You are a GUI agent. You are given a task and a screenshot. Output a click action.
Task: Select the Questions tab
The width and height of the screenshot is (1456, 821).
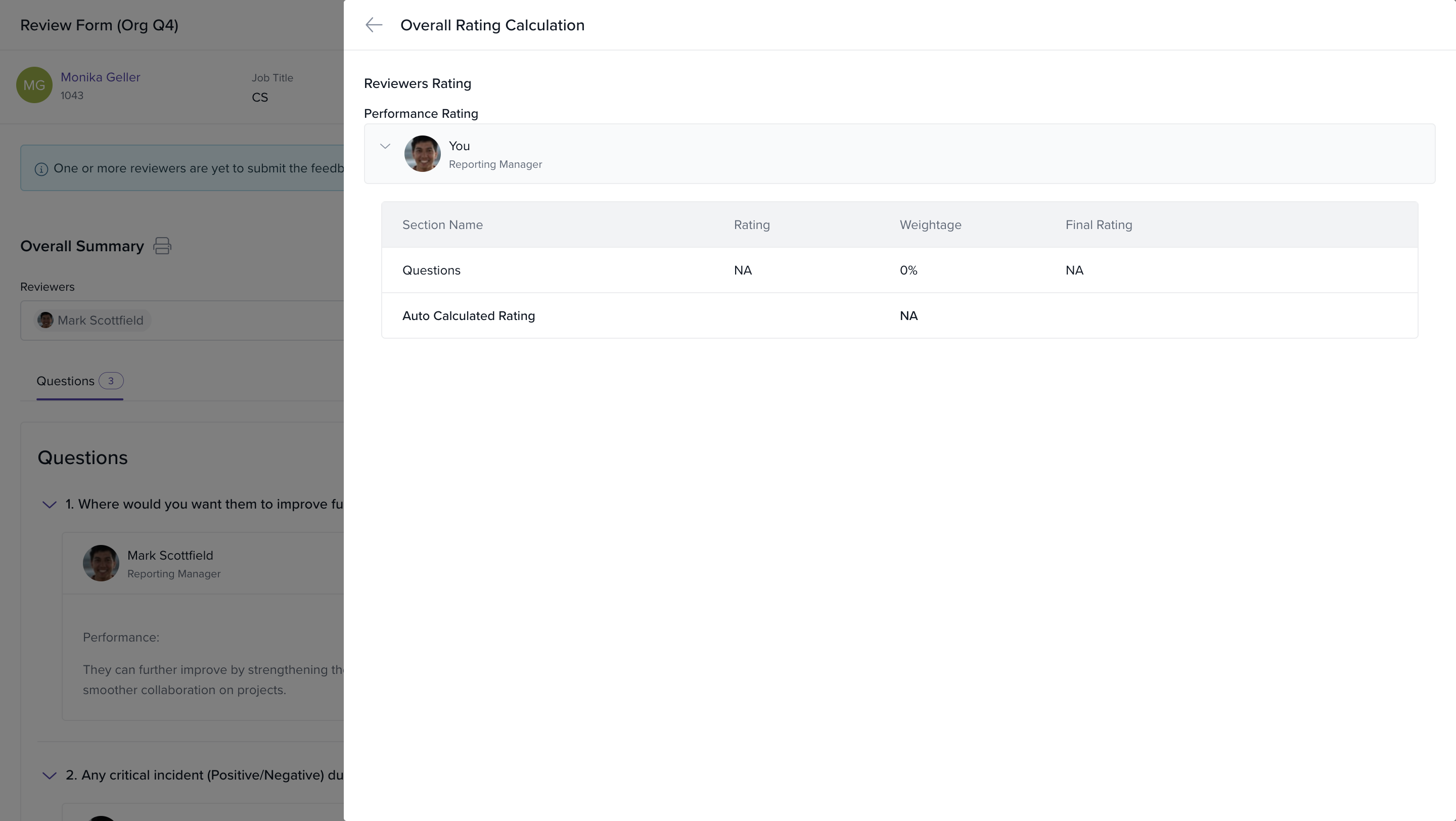point(80,381)
